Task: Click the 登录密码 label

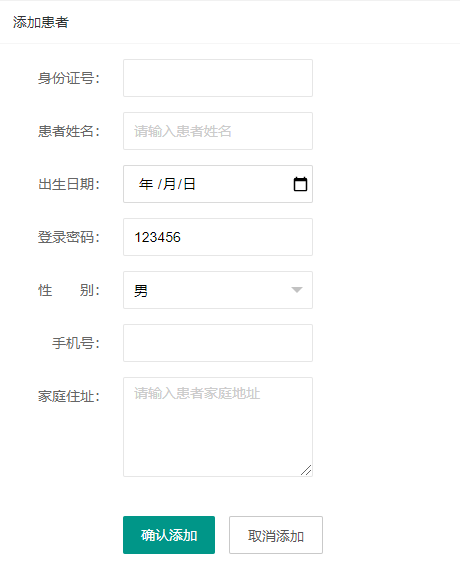Action: (69, 237)
